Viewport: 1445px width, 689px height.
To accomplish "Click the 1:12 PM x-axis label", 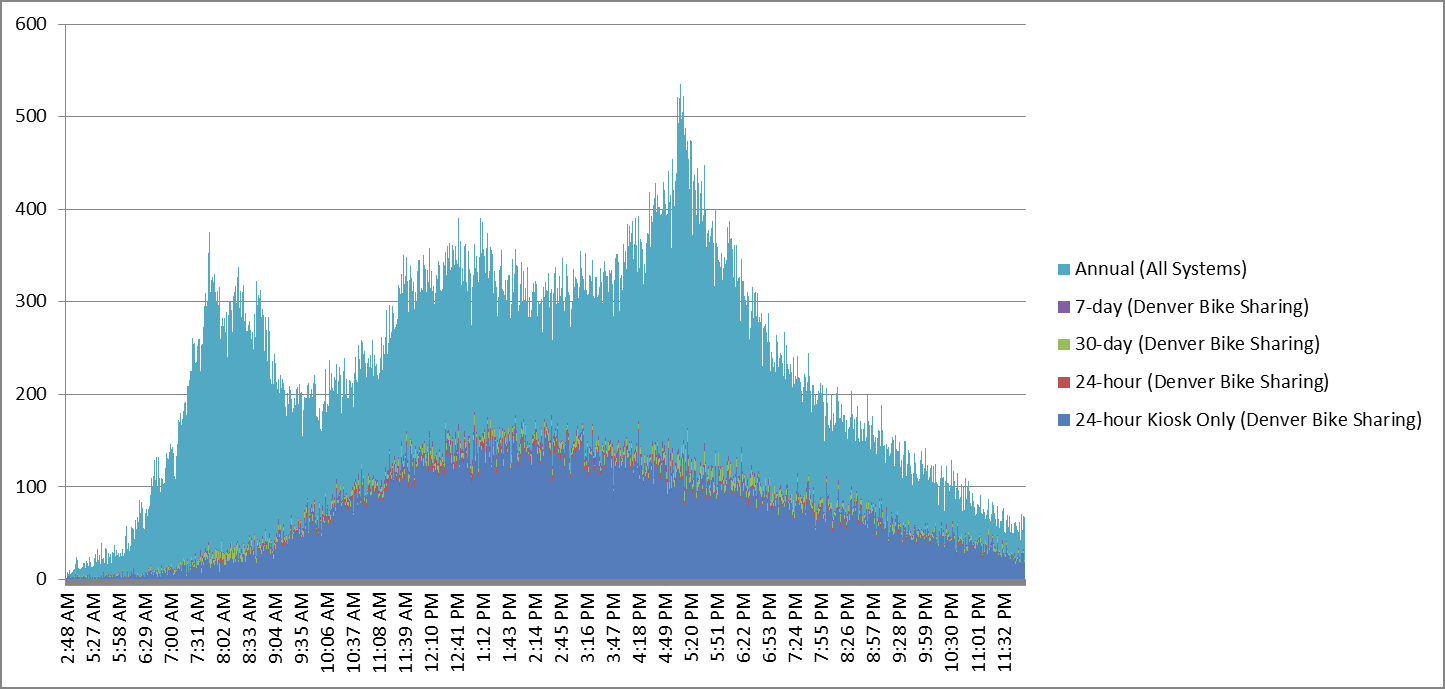I will (x=484, y=627).
